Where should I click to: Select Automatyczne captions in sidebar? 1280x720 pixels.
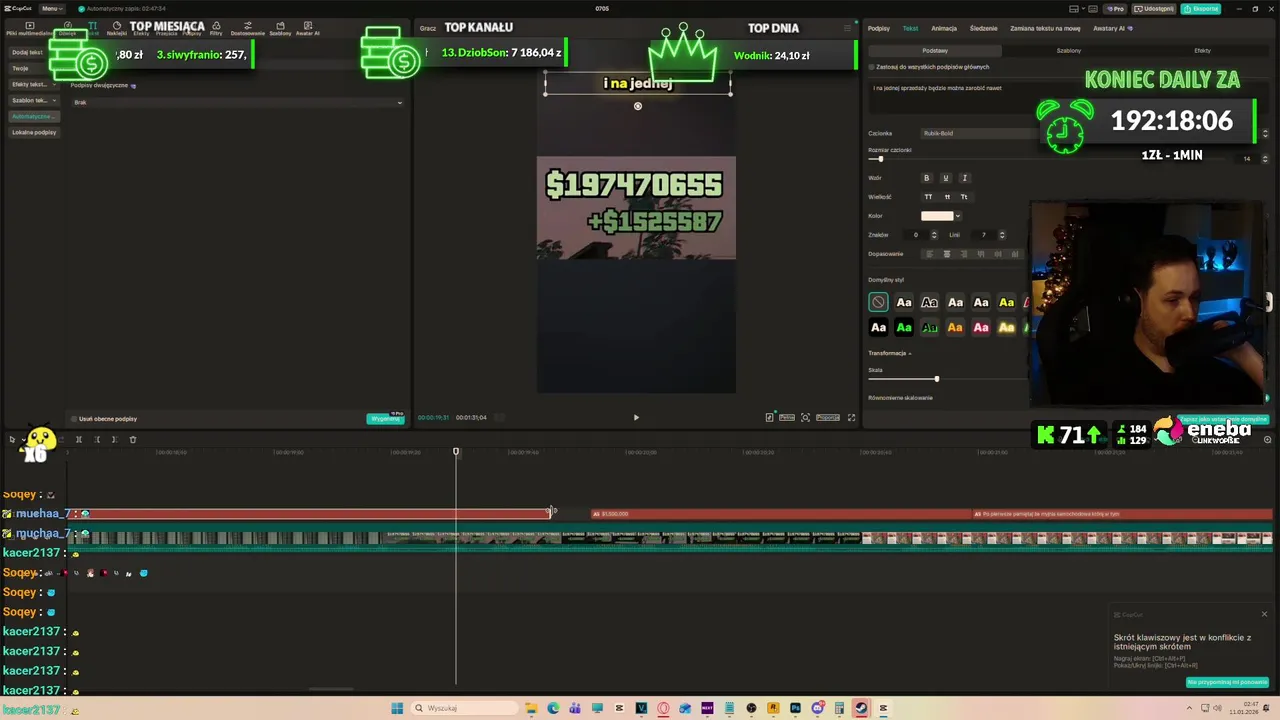coord(33,116)
